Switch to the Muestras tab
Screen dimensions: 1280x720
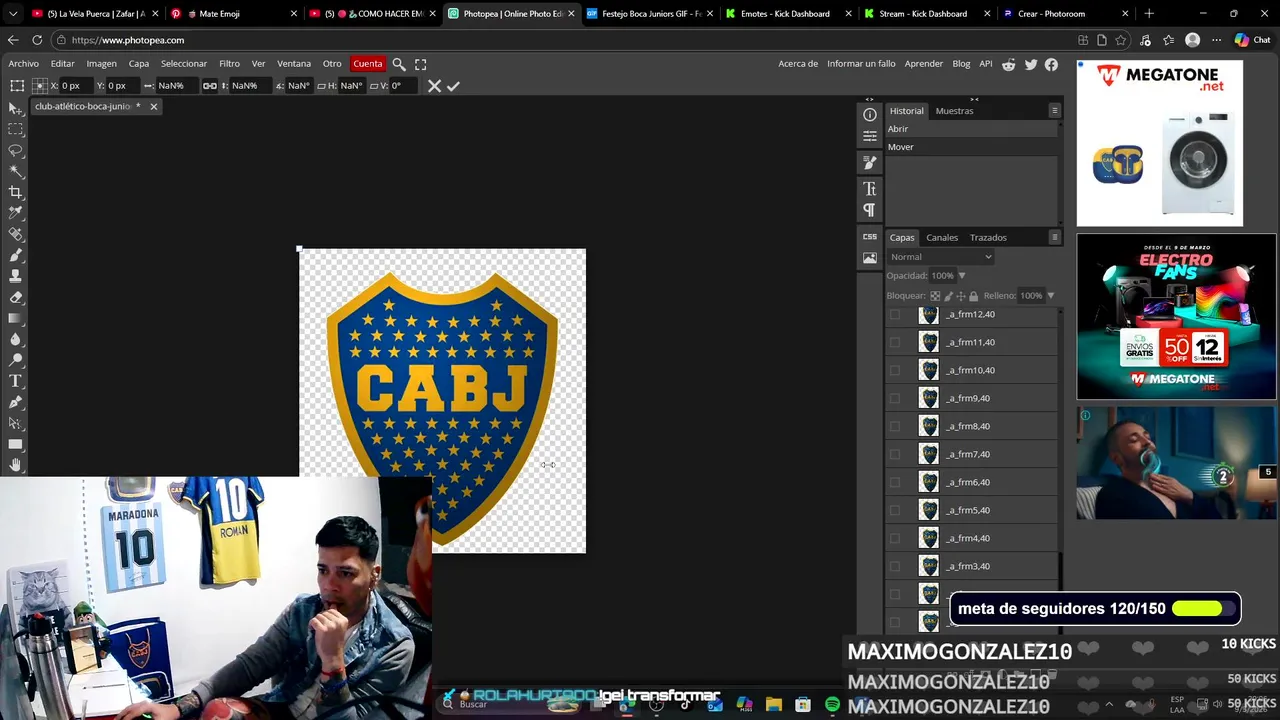coord(954,111)
